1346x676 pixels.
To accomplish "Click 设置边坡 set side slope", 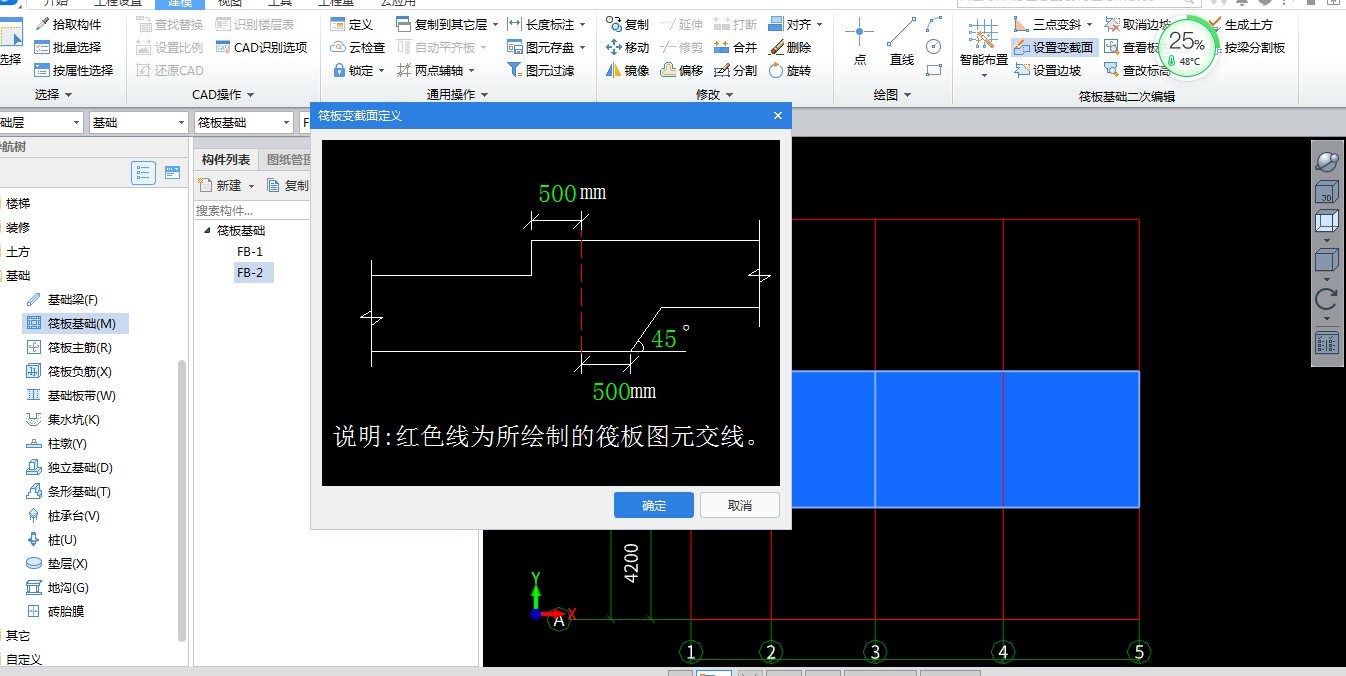I will click(1048, 70).
